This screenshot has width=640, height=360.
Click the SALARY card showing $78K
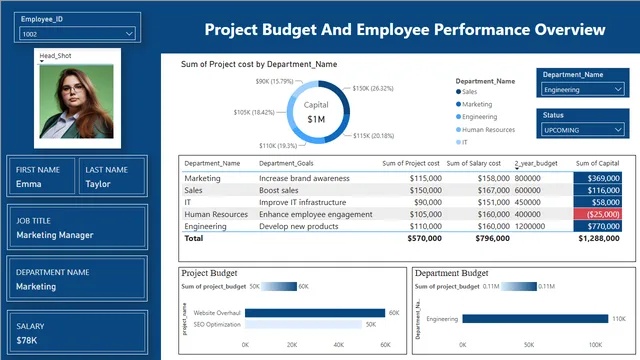click(77, 333)
